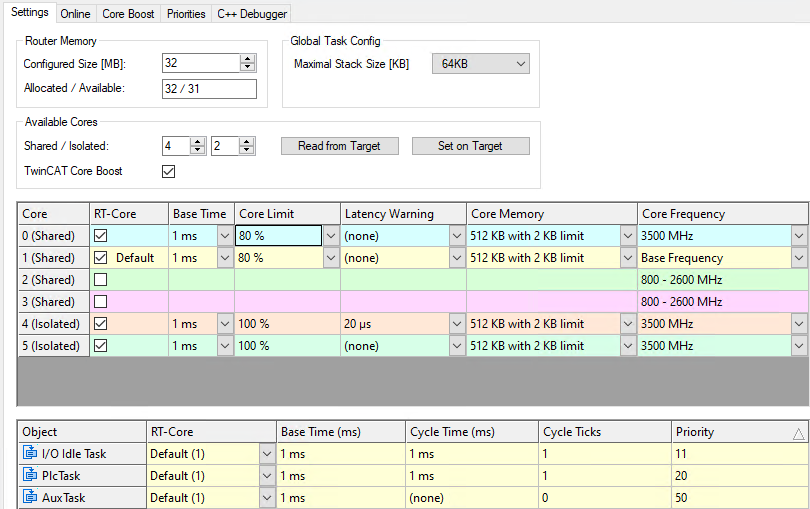Screen dimensions: 810x509
Task: Open Core Frequency dropdown for Core 1
Action: pos(799,258)
